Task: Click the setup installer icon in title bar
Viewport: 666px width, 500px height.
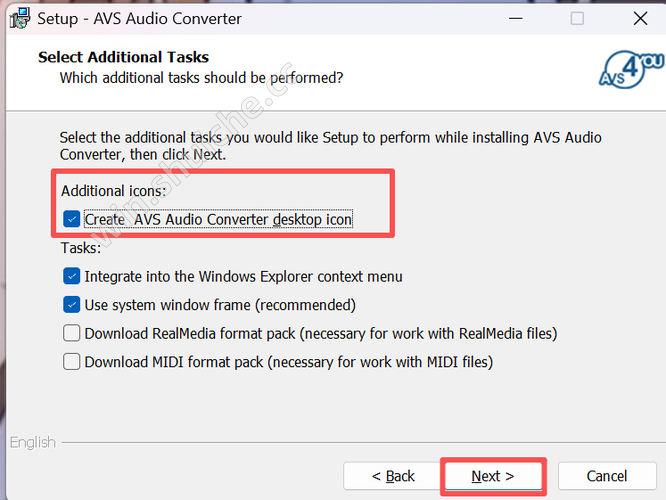Action: click(16, 18)
